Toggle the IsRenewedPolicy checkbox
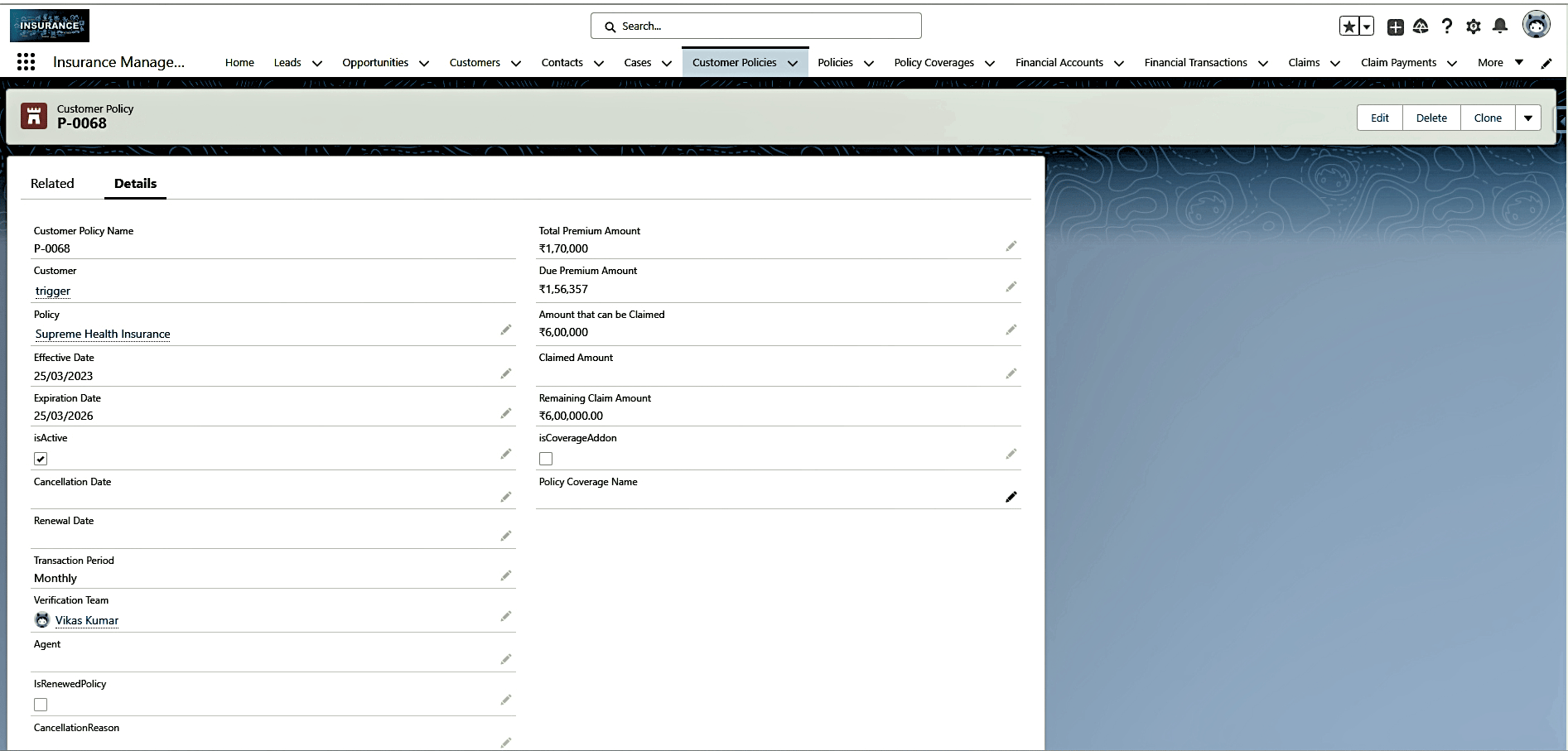This screenshot has height=751, width=1568. point(41,705)
